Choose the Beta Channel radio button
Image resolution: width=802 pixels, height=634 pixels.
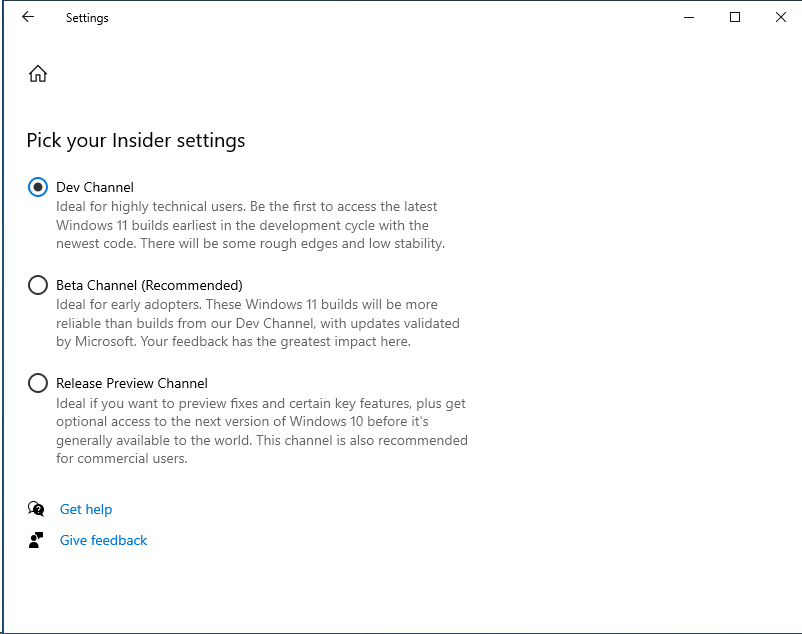click(x=38, y=285)
